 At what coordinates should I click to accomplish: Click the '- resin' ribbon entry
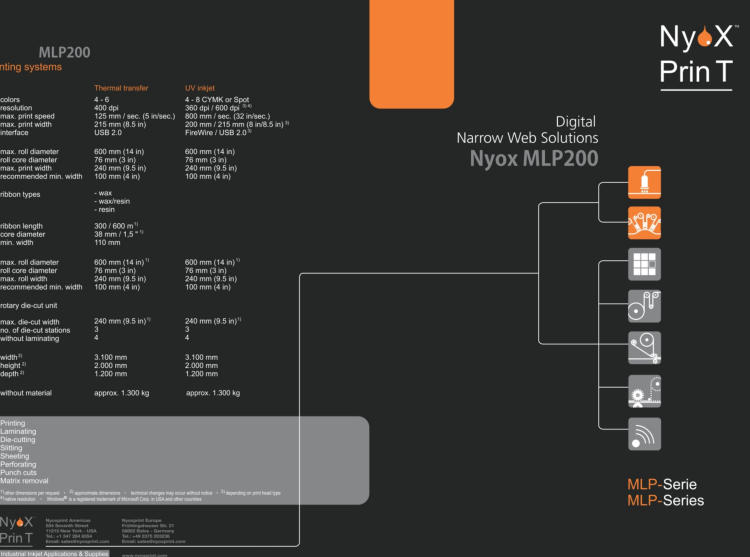click(104, 209)
